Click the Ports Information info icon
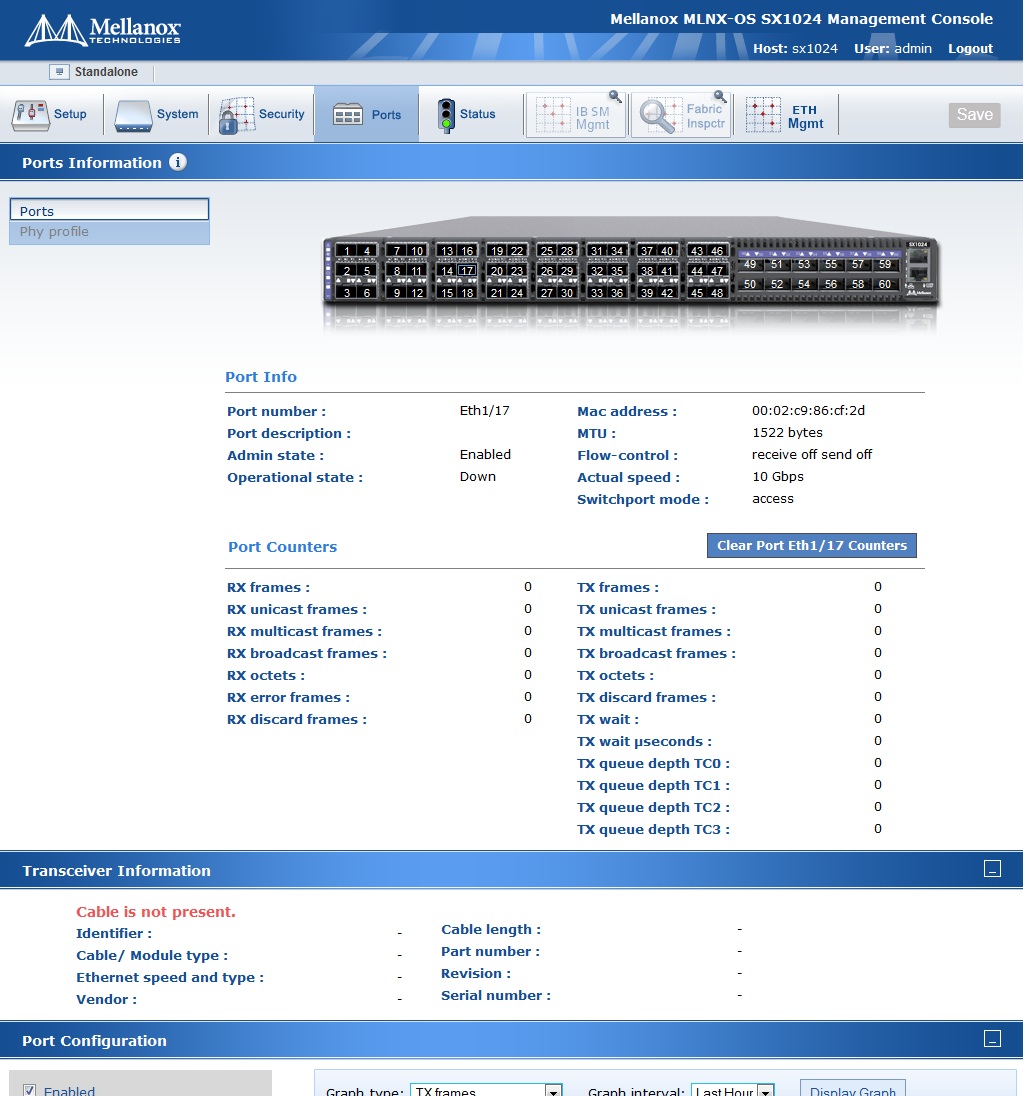The image size is (1029, 1096). [178, 162]
